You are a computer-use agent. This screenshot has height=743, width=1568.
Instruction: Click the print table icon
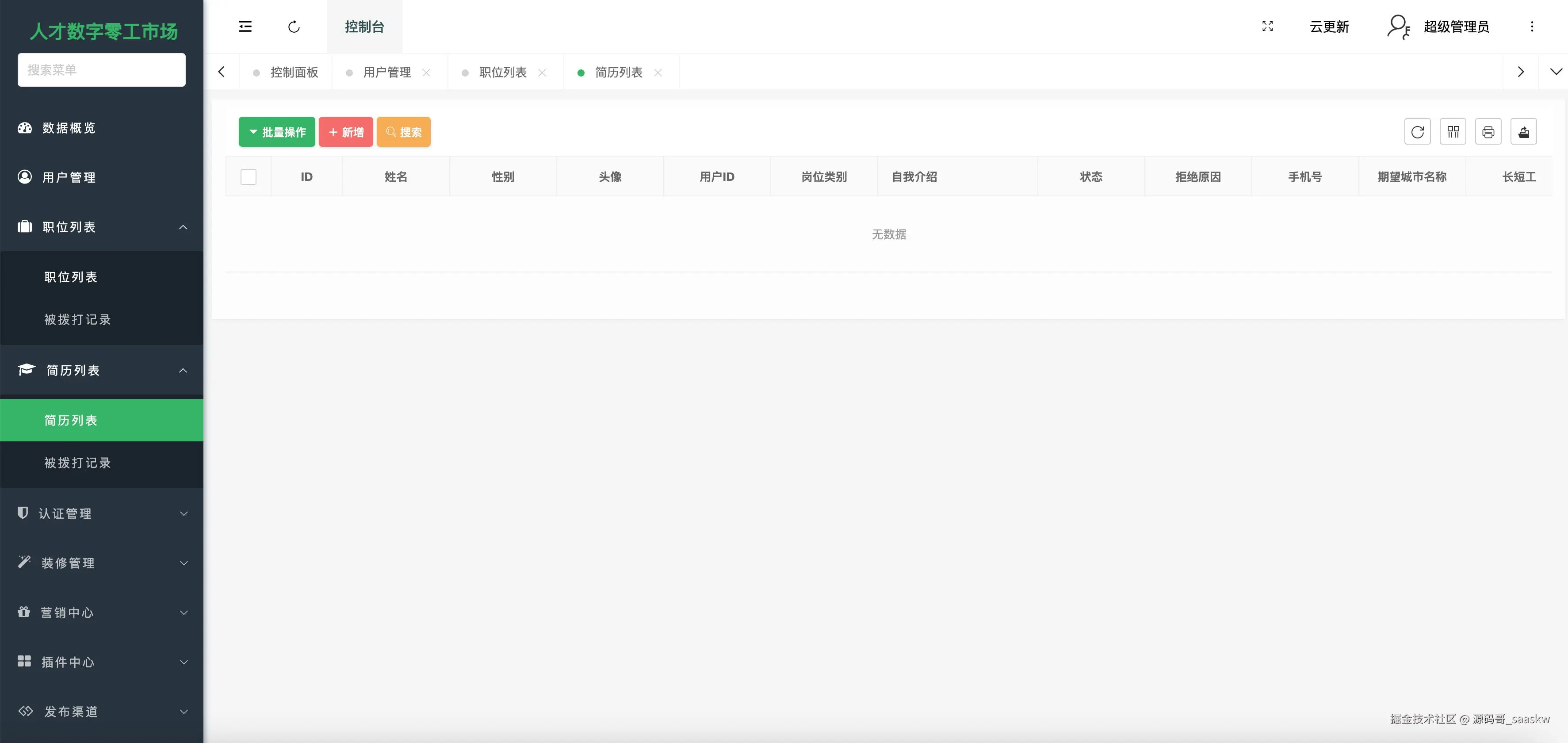[1488, 131]
